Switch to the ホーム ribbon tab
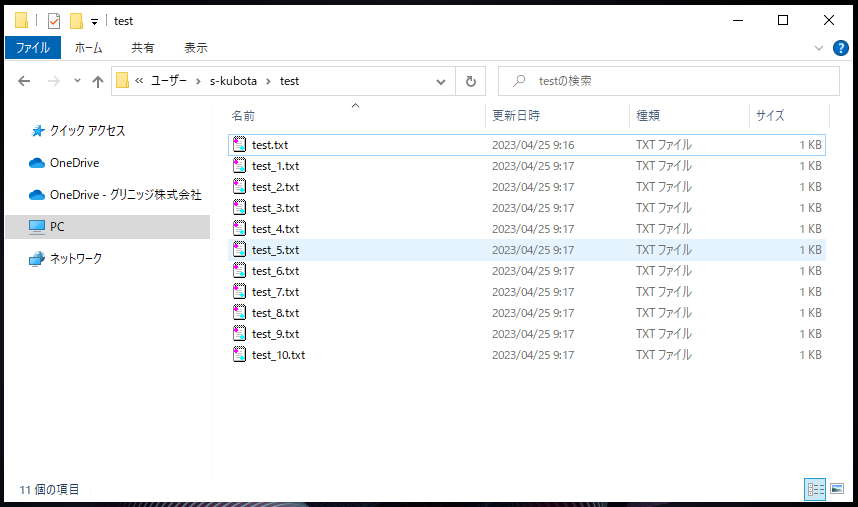The height and width of the screenshot is (507, 858). [88, 48]
